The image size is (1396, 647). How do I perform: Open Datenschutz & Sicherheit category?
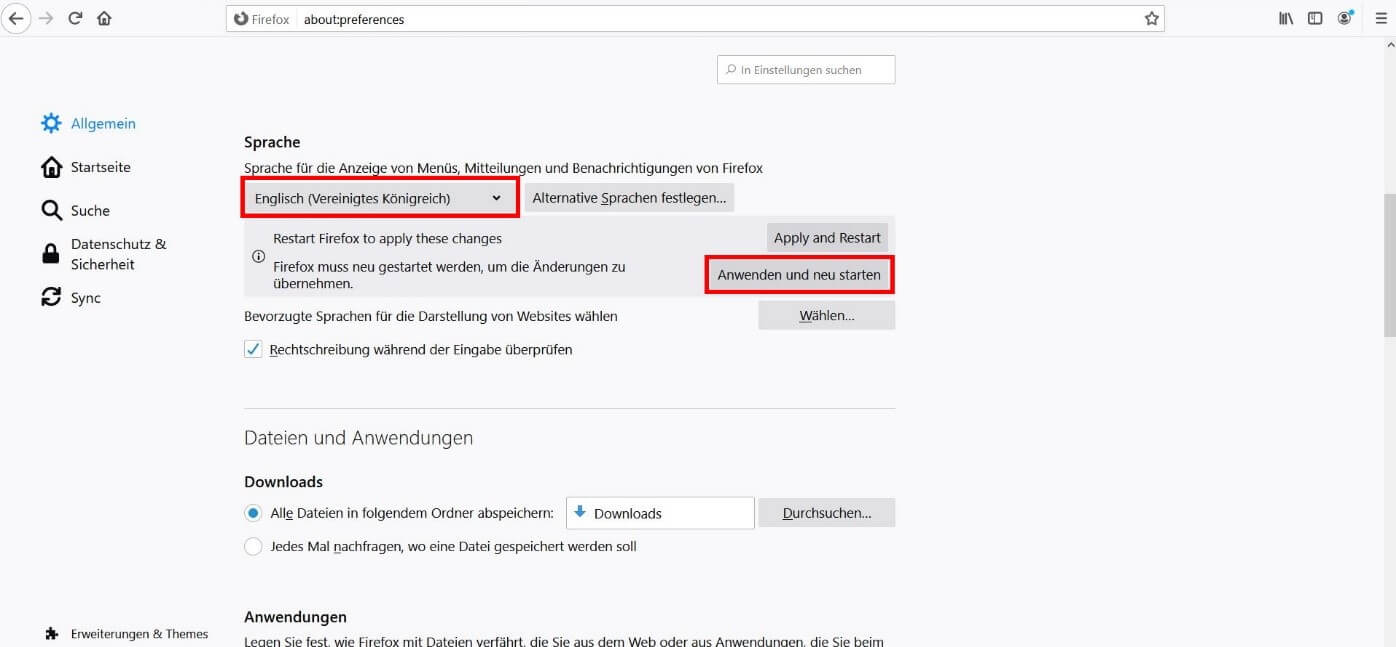119,254
